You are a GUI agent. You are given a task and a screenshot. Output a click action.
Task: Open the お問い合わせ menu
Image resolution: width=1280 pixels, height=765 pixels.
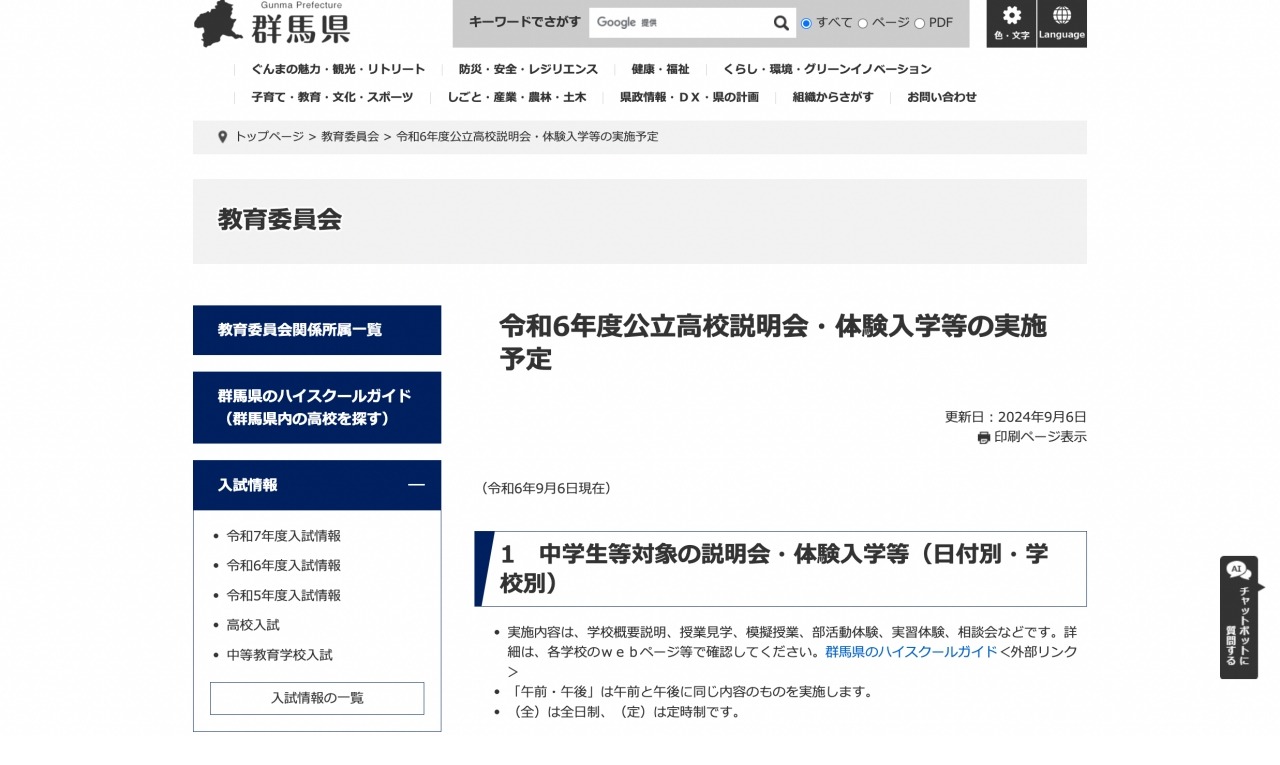click(941, 97)
